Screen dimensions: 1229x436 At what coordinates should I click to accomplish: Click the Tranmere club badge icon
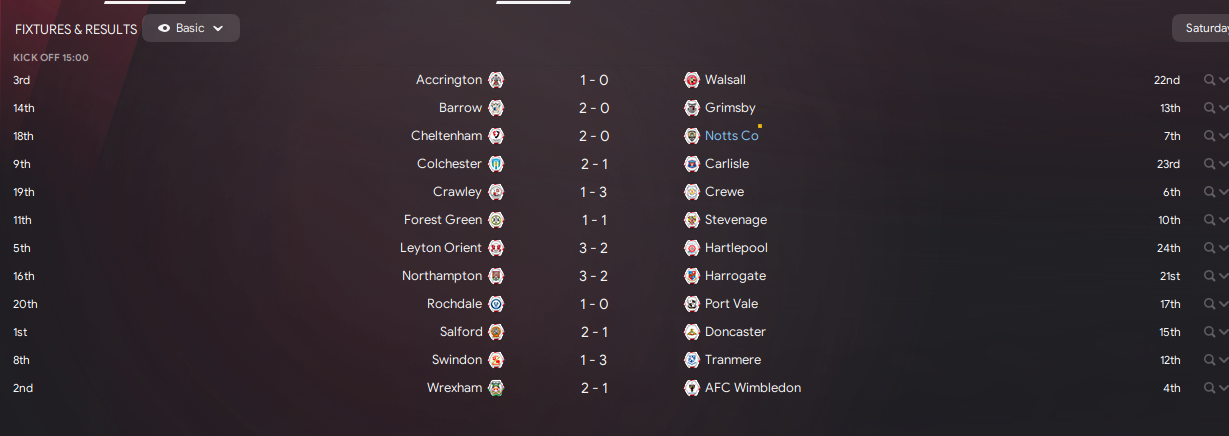pyautogui.click(x=692, y=360)
